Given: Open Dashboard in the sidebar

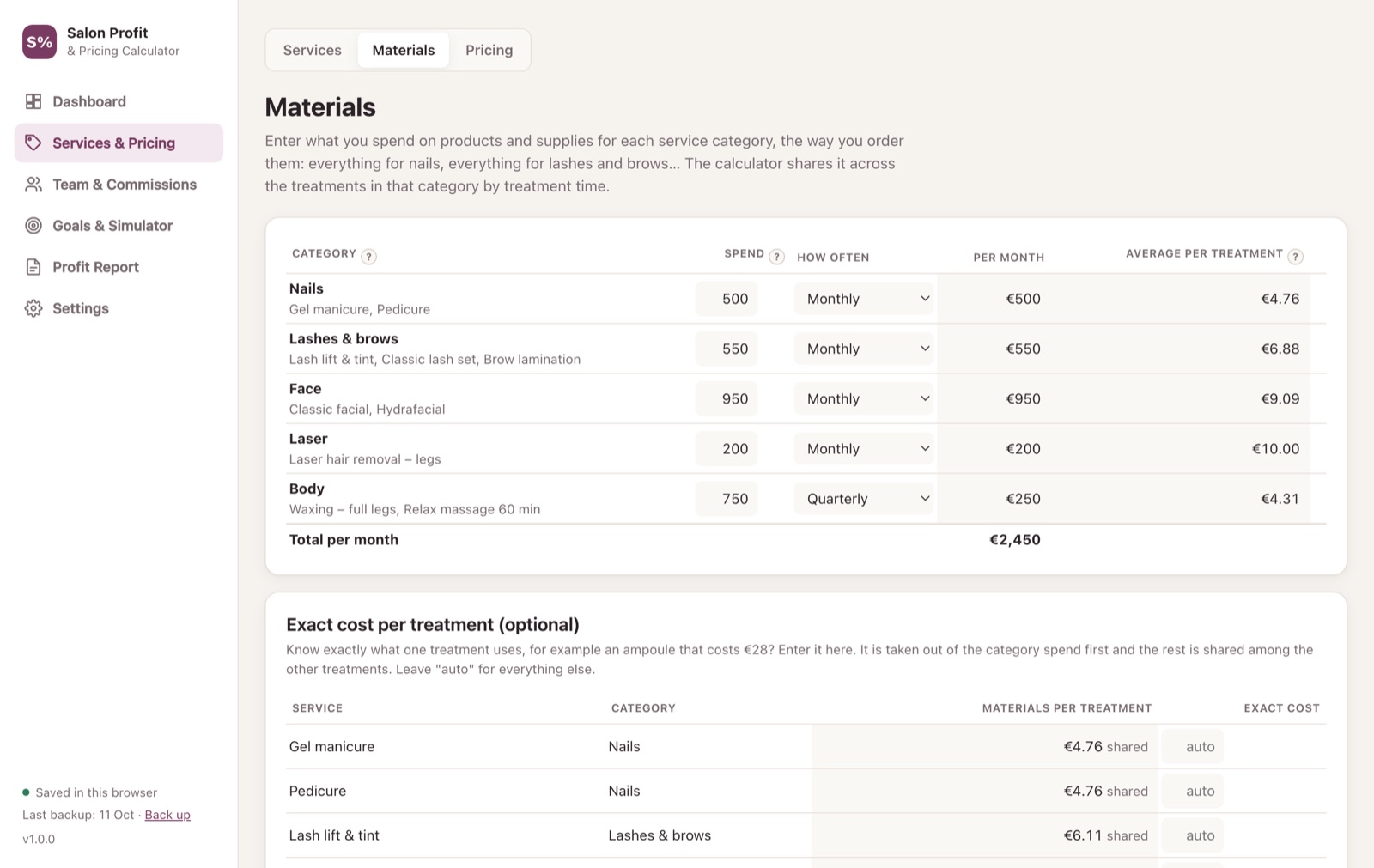Looking at the screenshot, I should (x=119, y=101).
